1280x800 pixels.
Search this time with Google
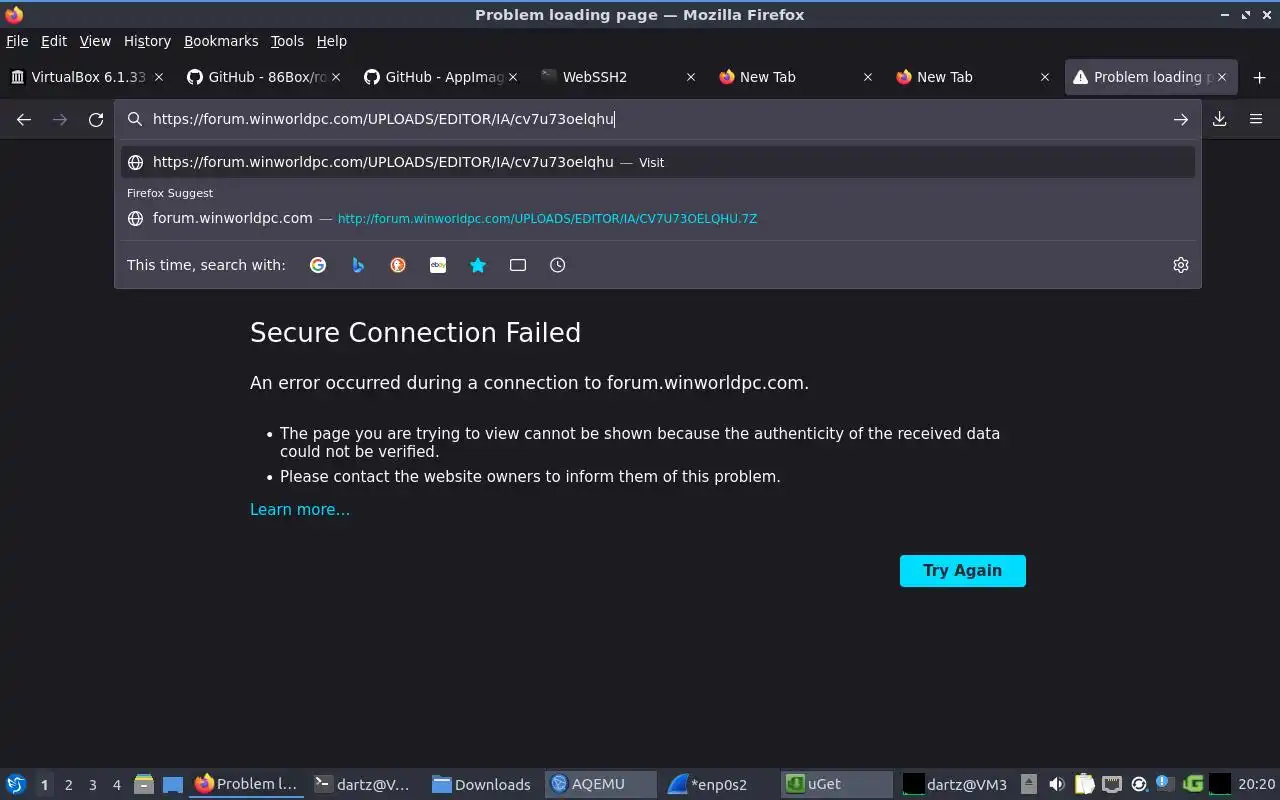(x=318, y=265)
